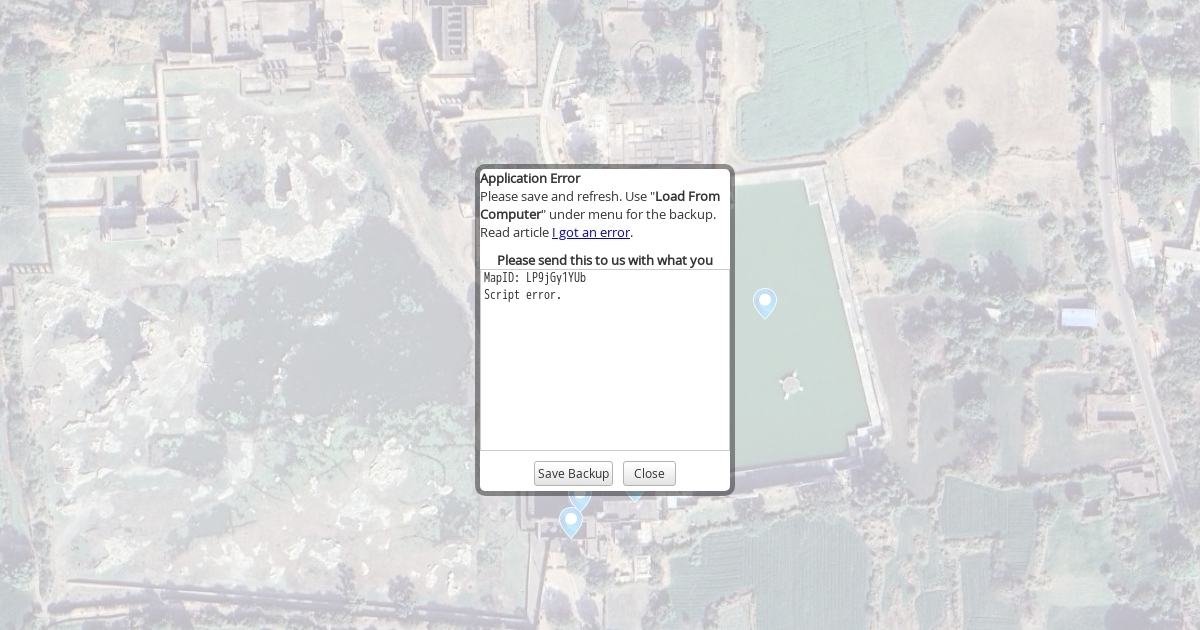The height and width of the screenshot is (630, 1200).
Task: Click the dark tree canopy left of the dialog
Action: (330, 330)
